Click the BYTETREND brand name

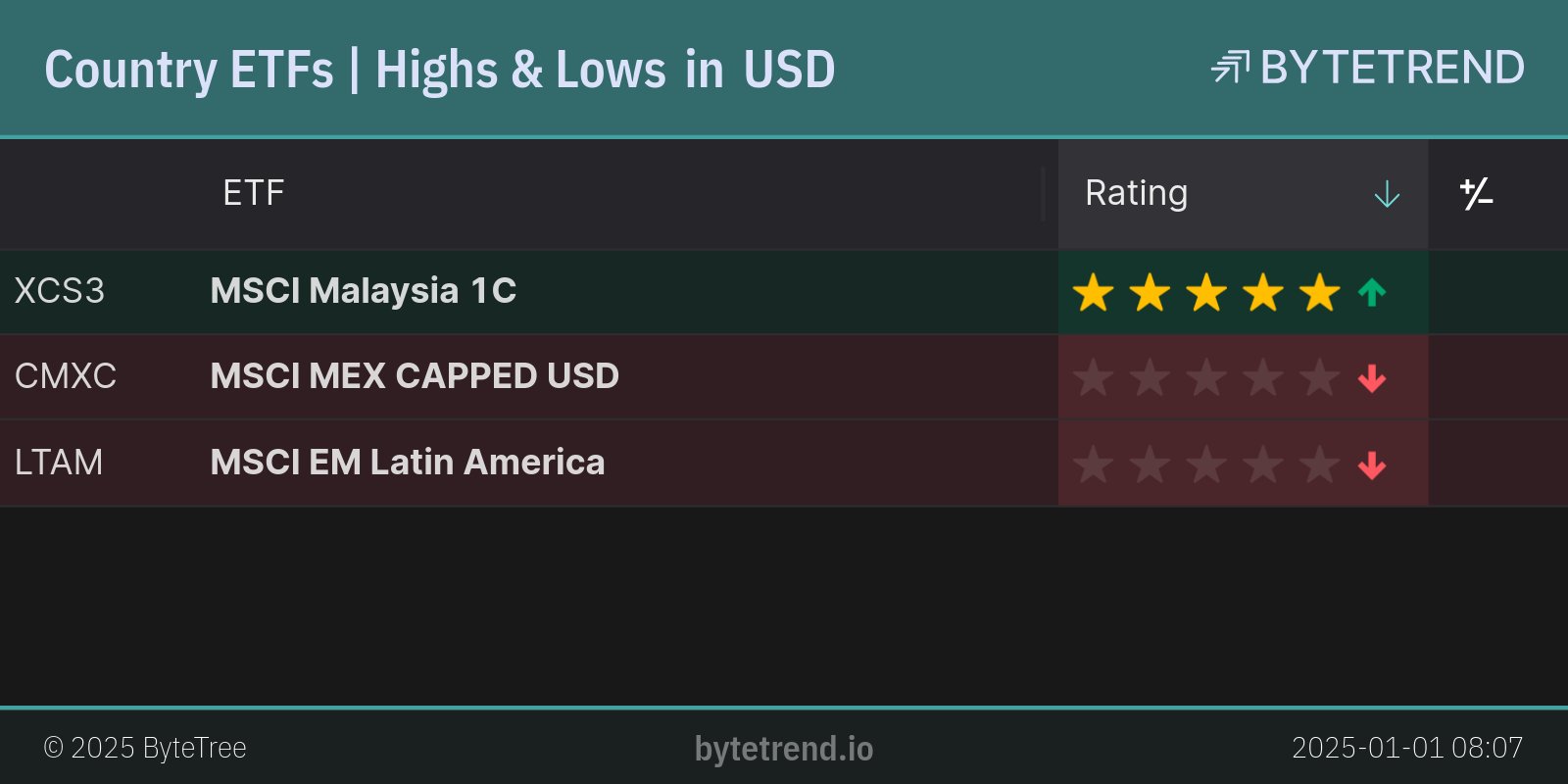[1392, 68]
